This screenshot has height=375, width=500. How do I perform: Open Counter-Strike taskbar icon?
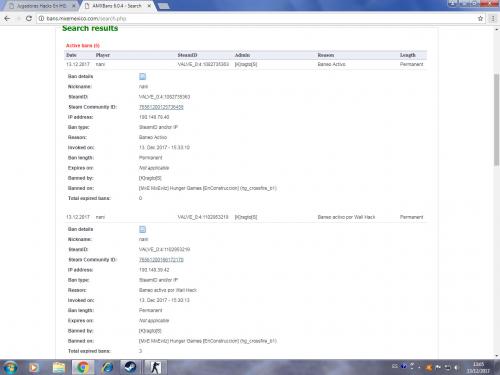point(155,367)
